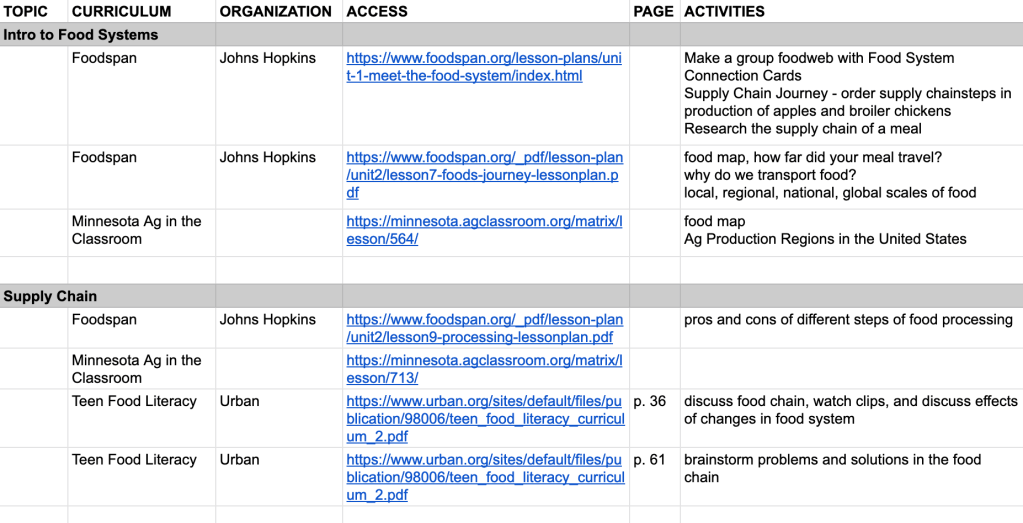Image resolution: width=1023 pixels, height=523 pixels.
Task: Select the 'Make a group foodweb' activities cell
Action: click(x=848, y=93)
